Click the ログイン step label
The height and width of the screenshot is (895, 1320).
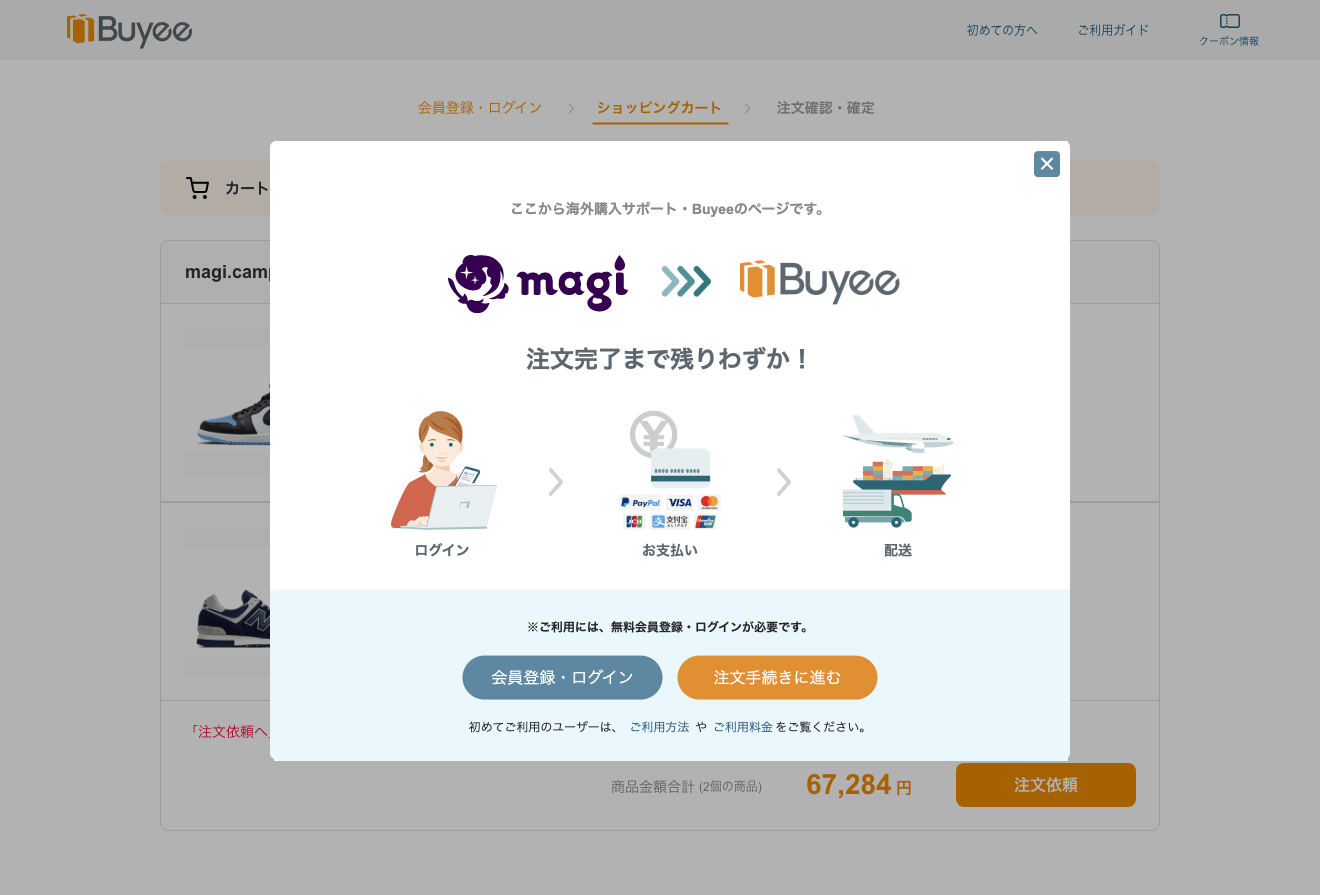click(x=441, y=550)
